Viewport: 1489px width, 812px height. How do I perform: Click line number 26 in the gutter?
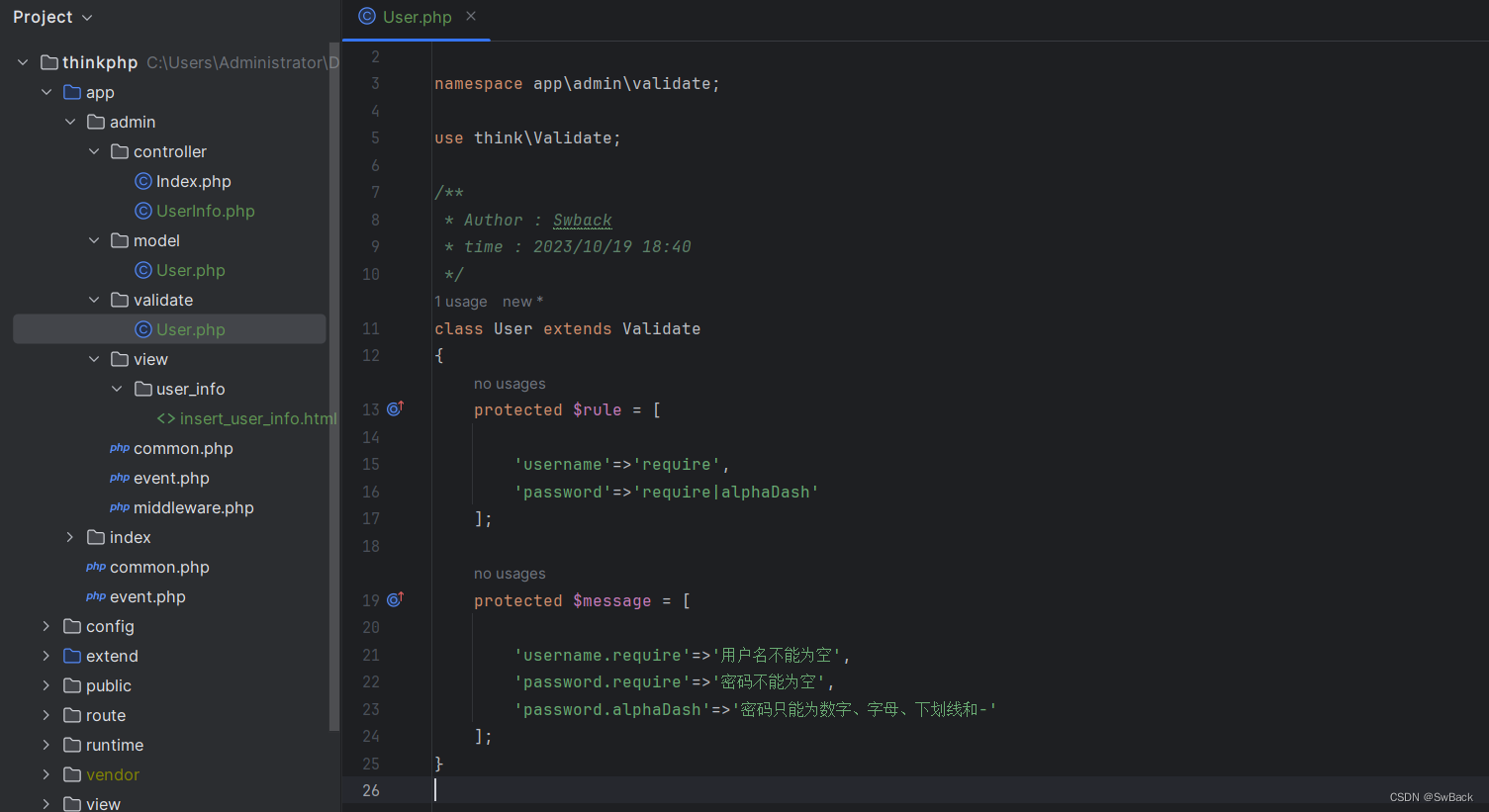(371, 790)
